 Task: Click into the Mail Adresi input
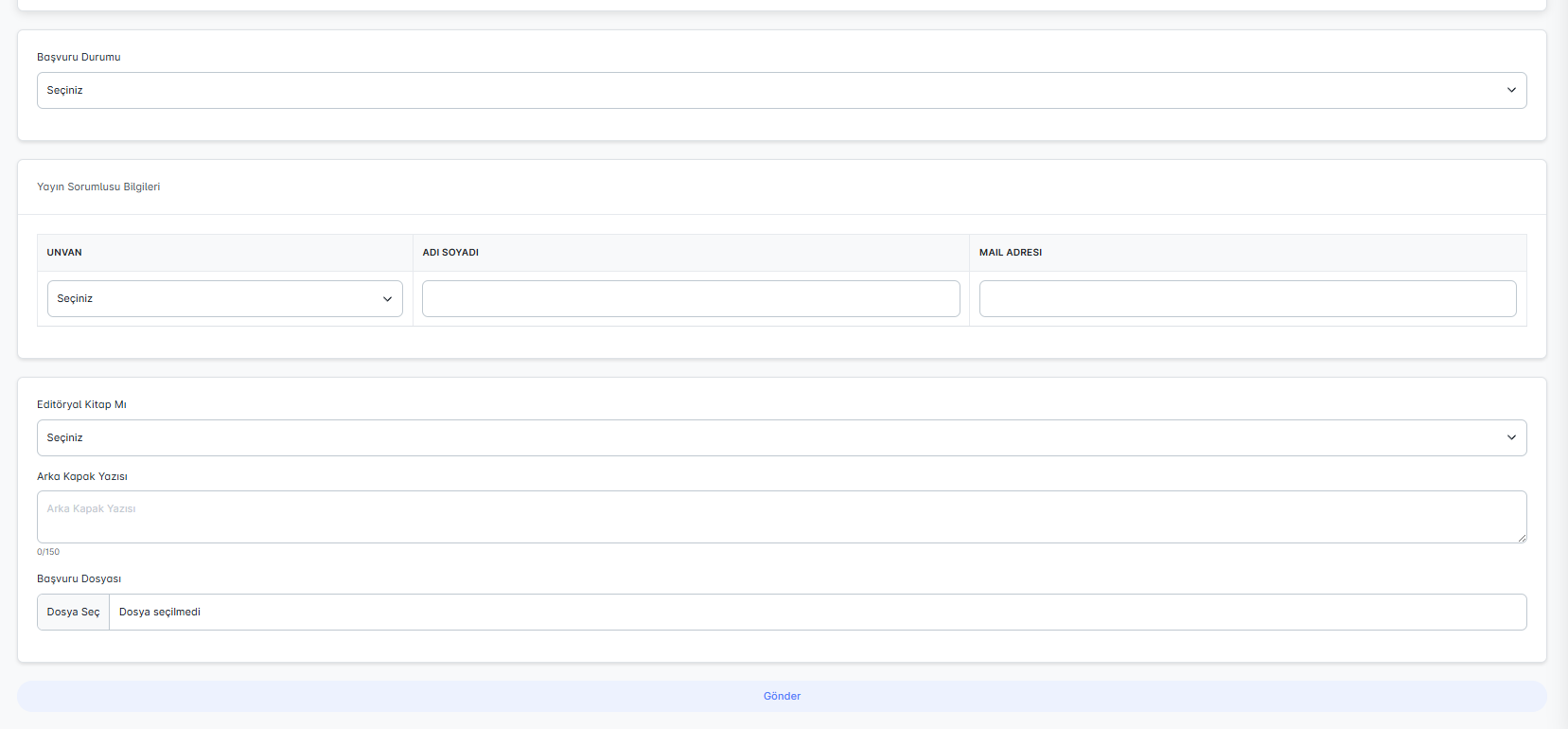[x=1247, y=299]
